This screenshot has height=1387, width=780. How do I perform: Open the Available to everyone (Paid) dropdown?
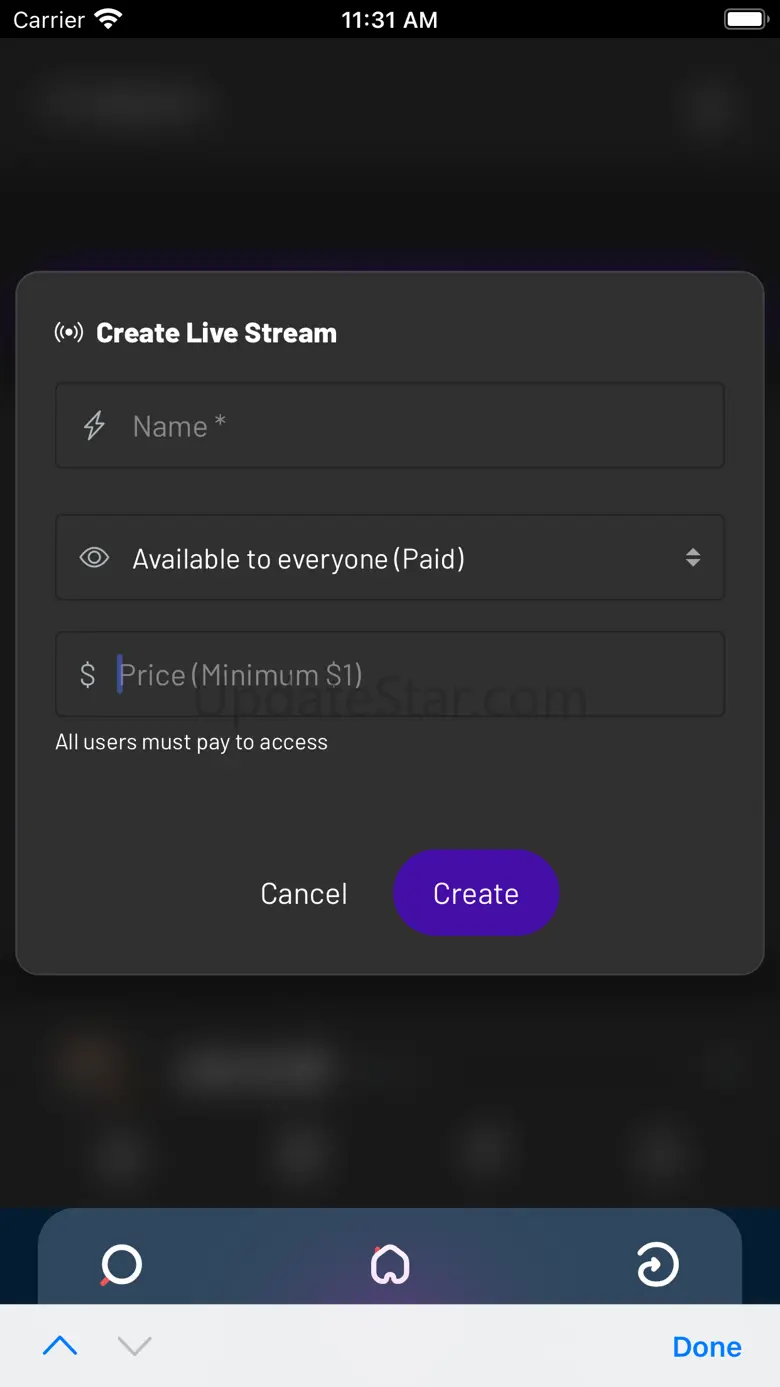click(390, 558)
